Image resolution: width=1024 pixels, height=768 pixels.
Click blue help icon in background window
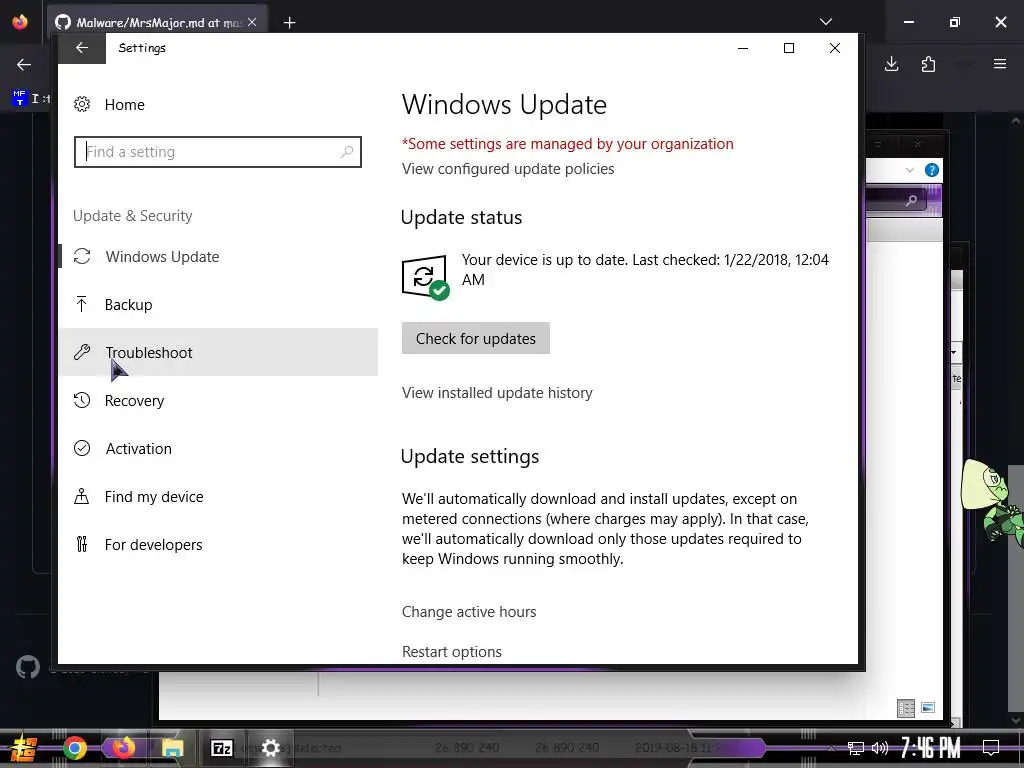(x=932, y=170)
